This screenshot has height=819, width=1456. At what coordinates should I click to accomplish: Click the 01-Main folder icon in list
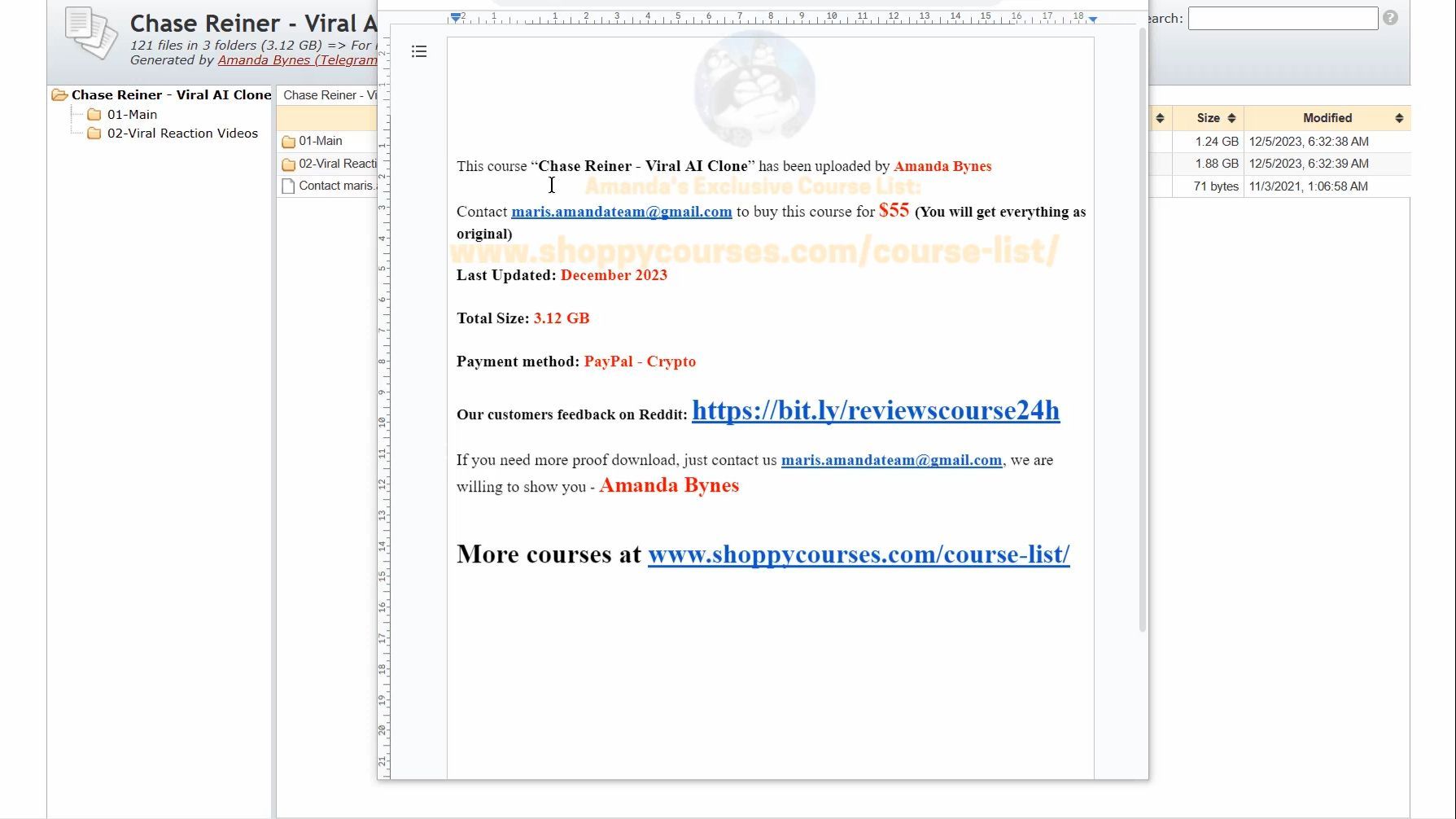pyautogui.click(x=288, y=142)
